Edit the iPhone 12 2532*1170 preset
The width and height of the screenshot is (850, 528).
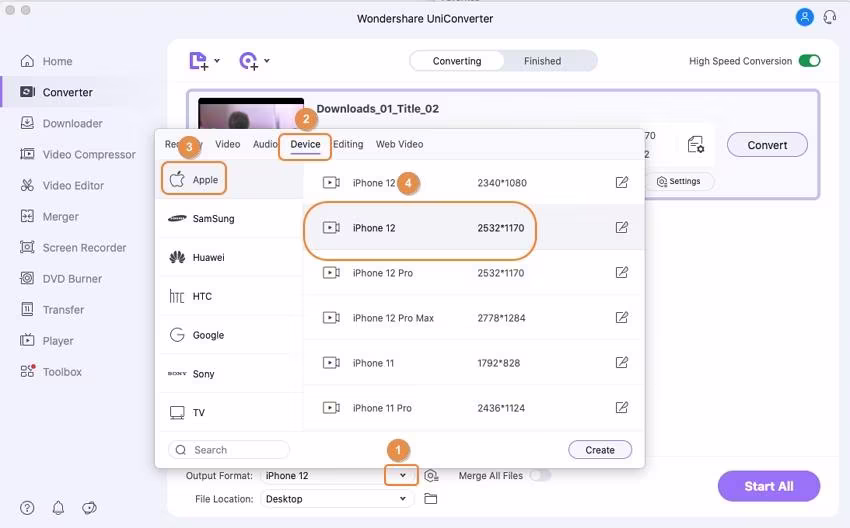click(622, 227)
